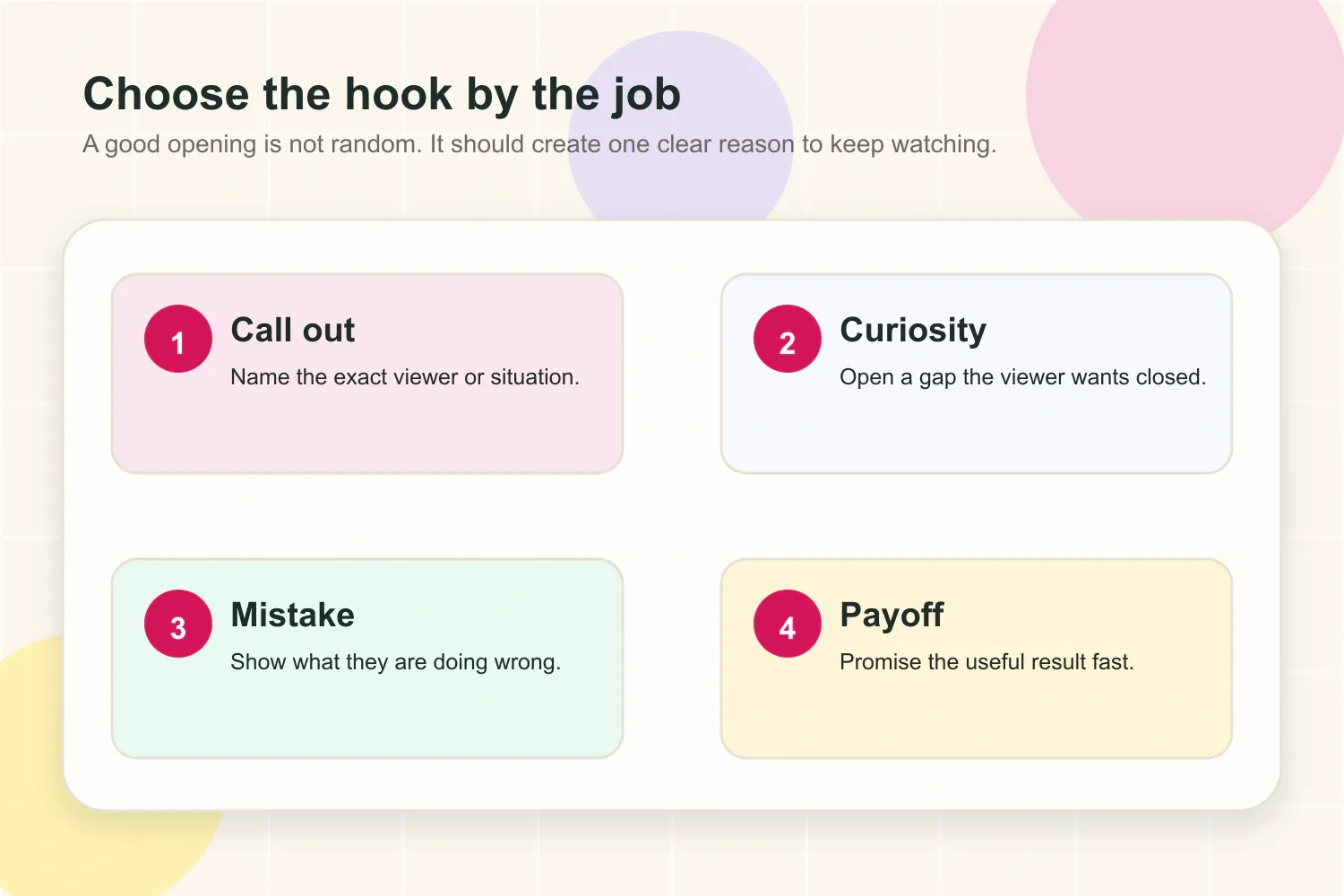Screen dimensions: 1344x896
Task: Select the "Mistake" card heading
Action: click(293, 615)
